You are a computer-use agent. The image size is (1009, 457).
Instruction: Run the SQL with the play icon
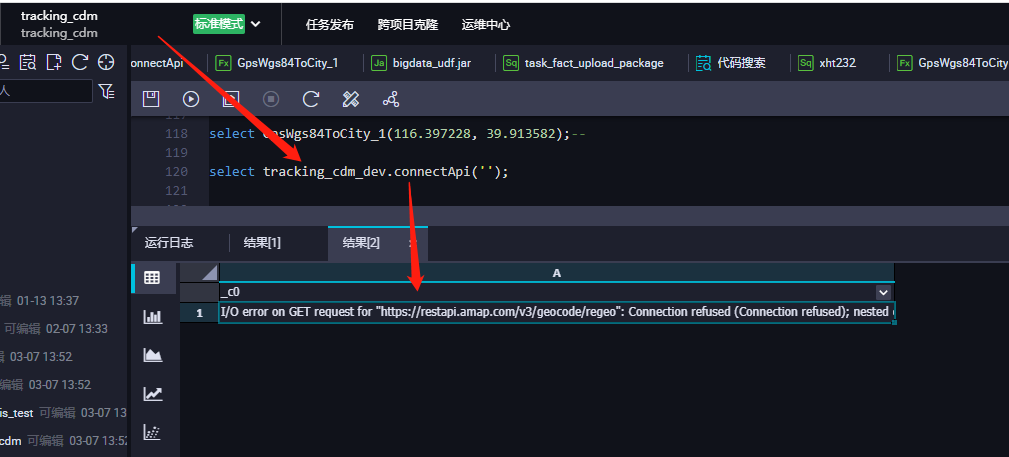190,99
